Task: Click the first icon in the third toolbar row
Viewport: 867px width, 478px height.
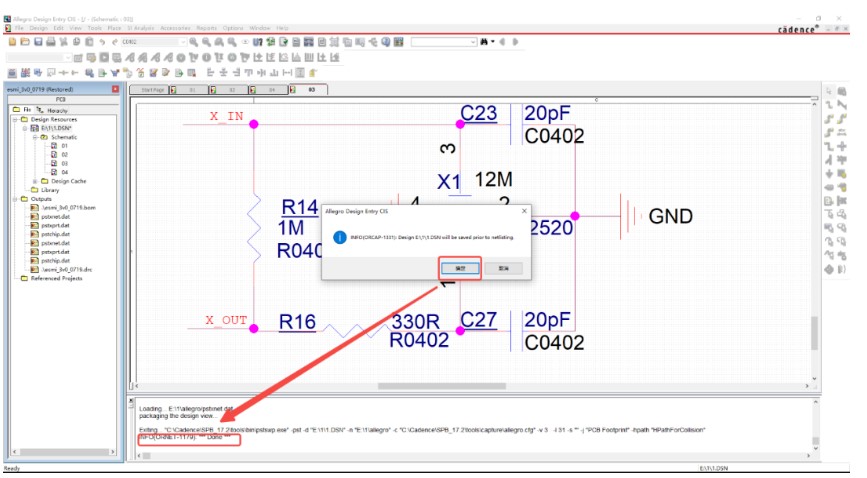Action: [12, 72]
